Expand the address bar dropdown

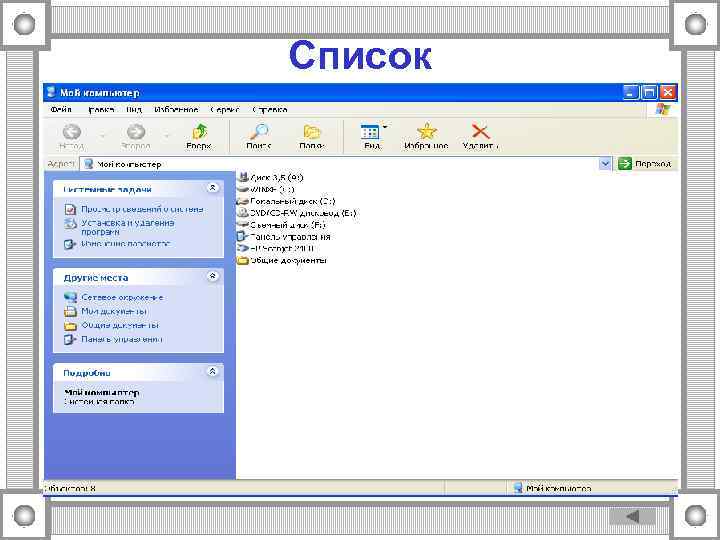pos(605,163)
